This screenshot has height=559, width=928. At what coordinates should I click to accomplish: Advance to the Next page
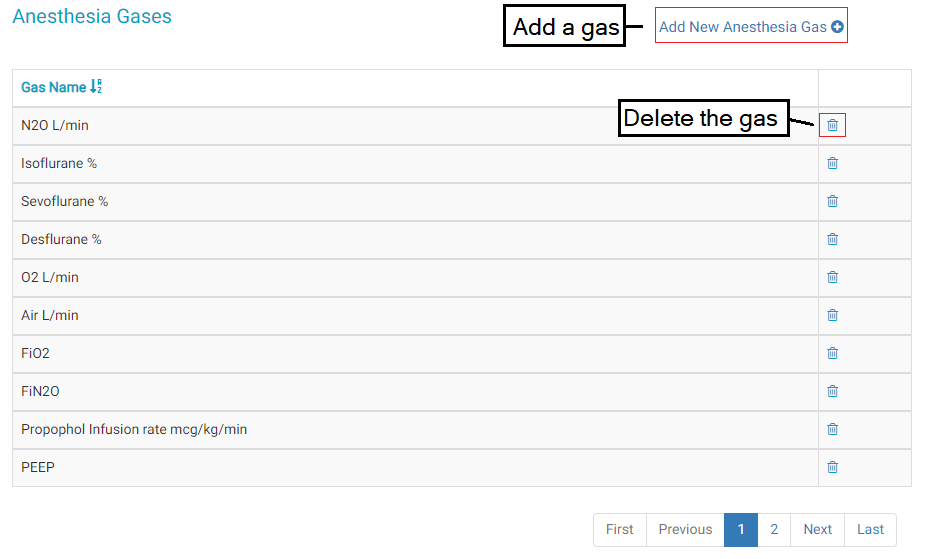coord(817,530)
